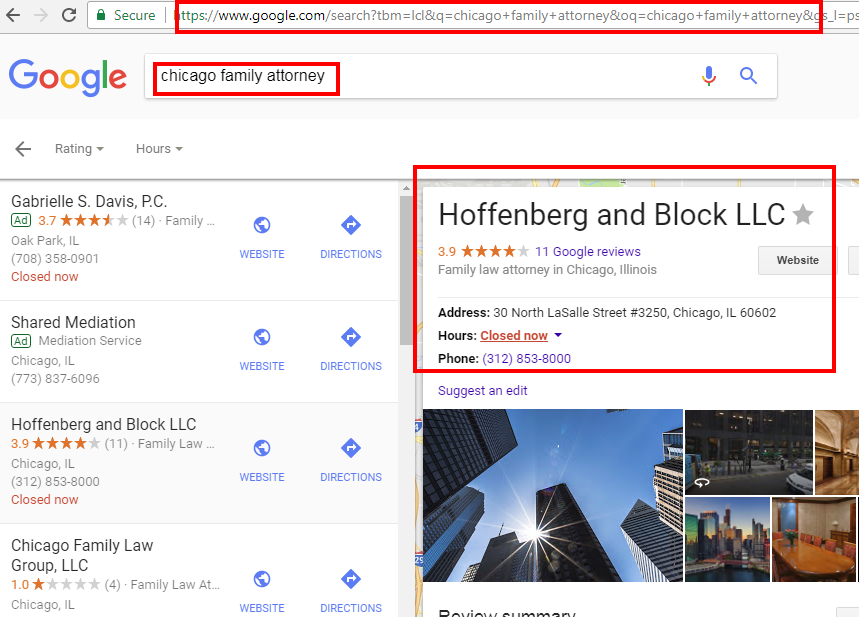This screenshot has height=617, width=859.
Task: Click the Ad badge on Shared Mediation
Action: [21, 341]
